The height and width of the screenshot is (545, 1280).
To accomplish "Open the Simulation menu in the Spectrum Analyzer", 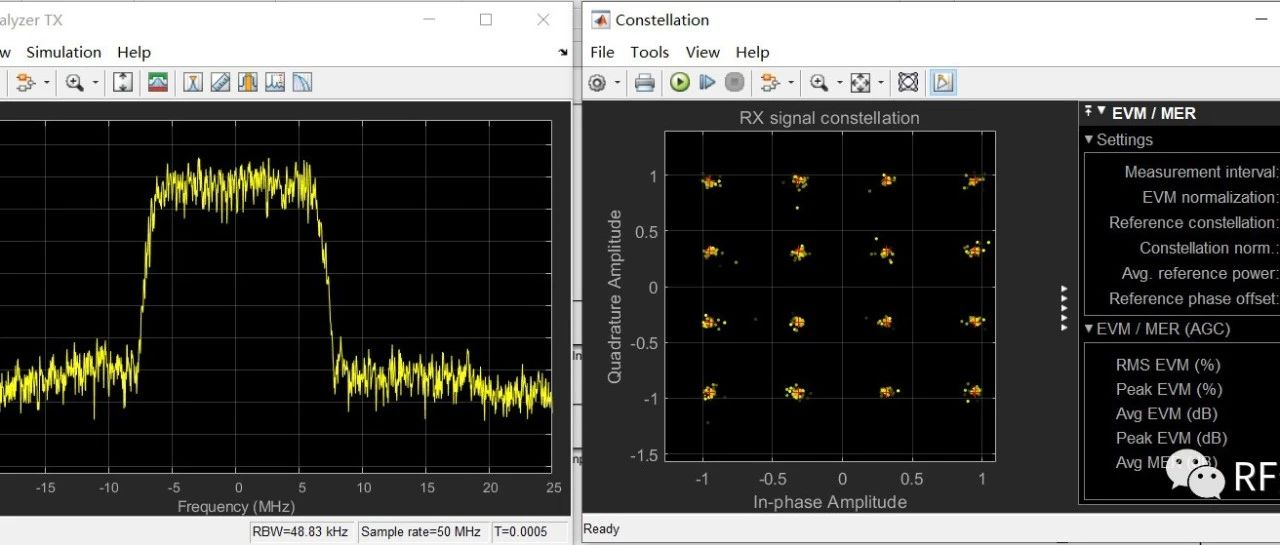I will coord(64,52).
